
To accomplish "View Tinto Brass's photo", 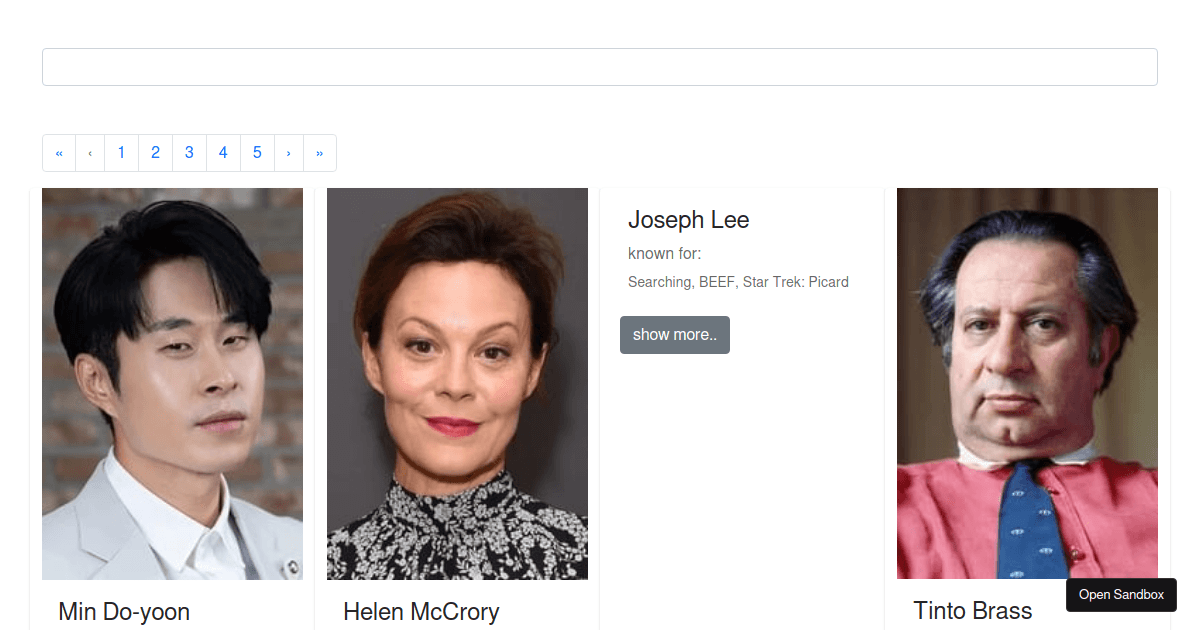I will tap(1027, 383).
